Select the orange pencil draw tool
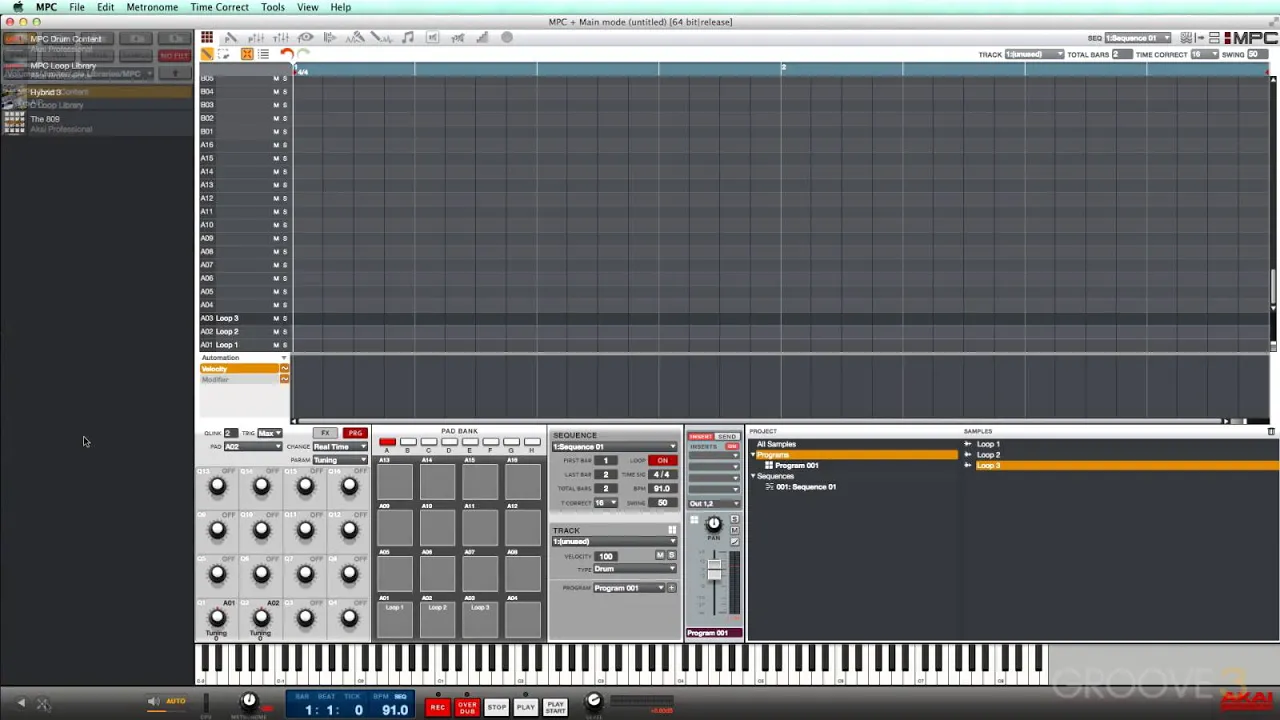 207,54
